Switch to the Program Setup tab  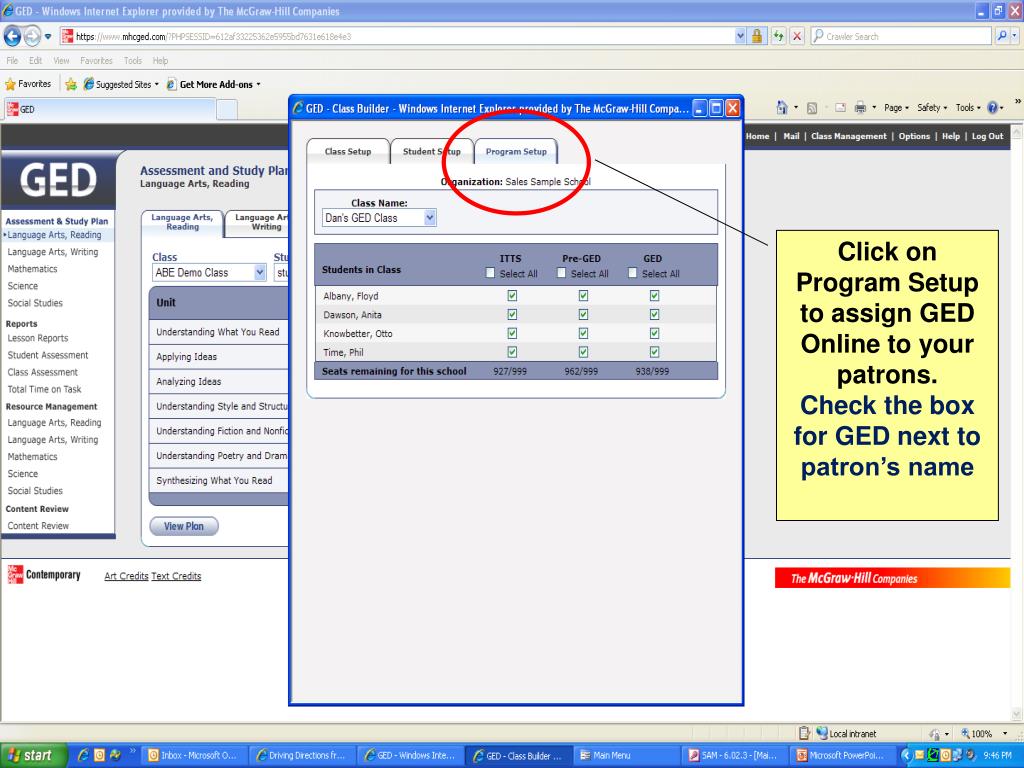click(x=516, y=152)
